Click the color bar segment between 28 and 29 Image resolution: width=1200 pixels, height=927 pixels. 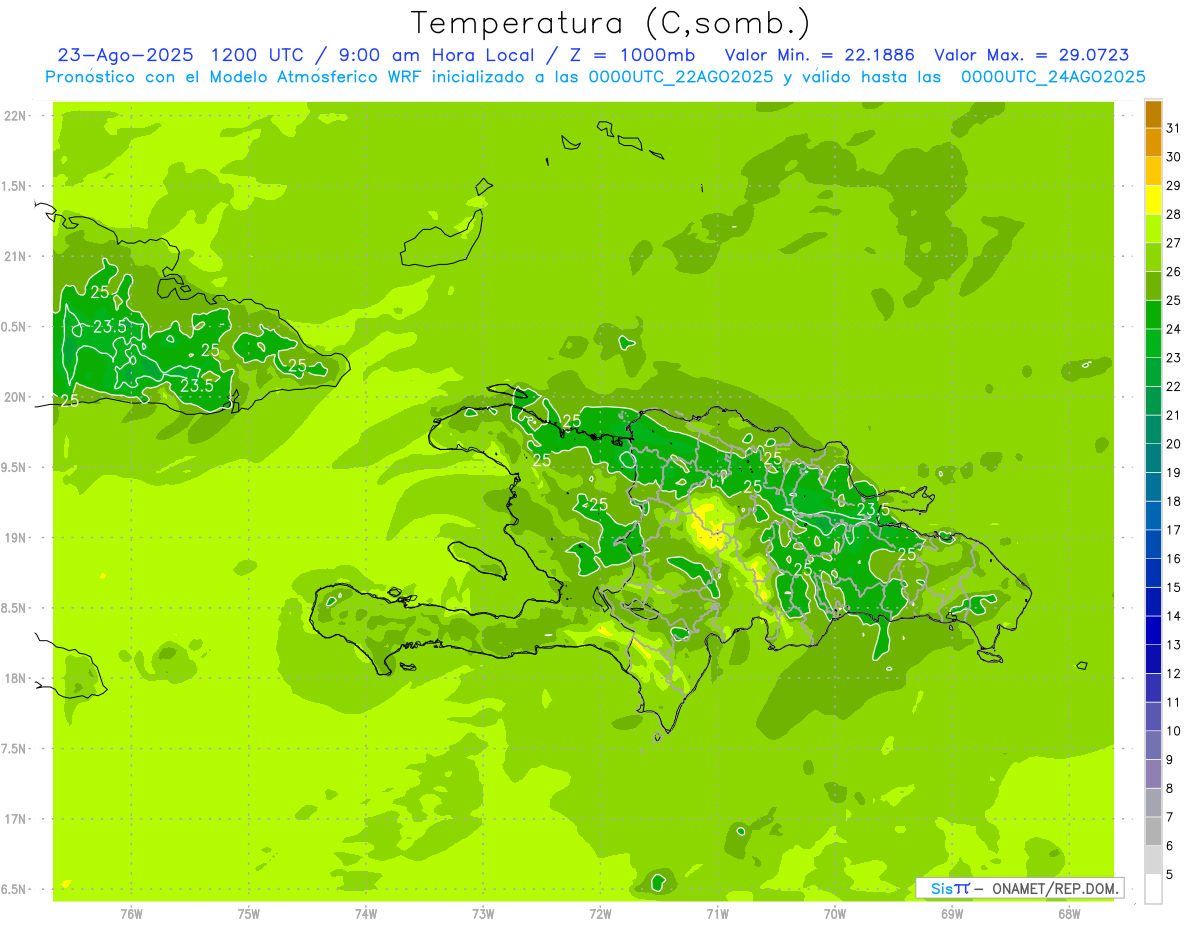tap(1153, 200)
